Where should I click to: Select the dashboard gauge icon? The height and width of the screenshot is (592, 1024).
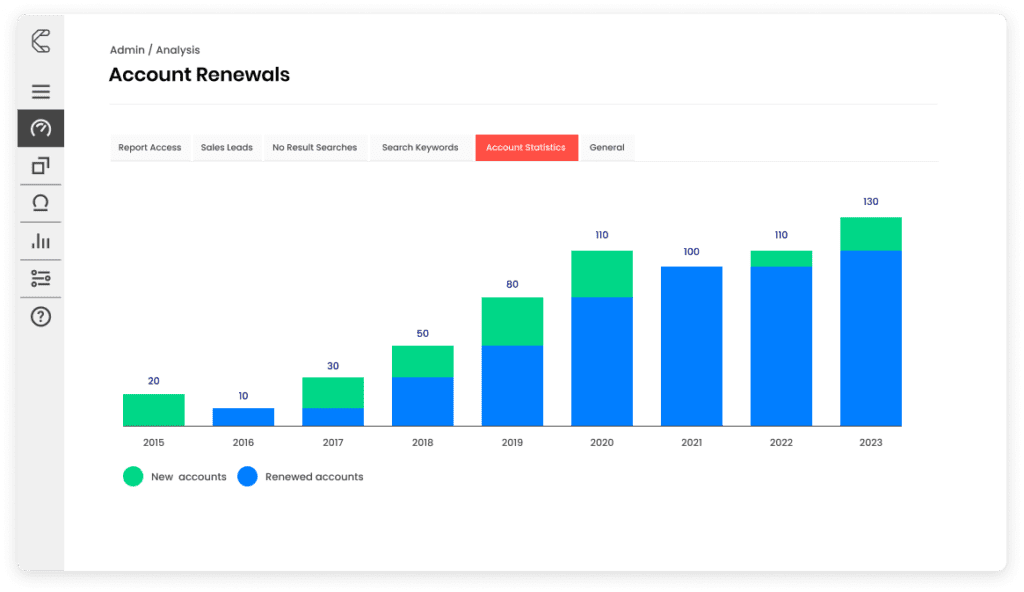(x=41, y=128)
